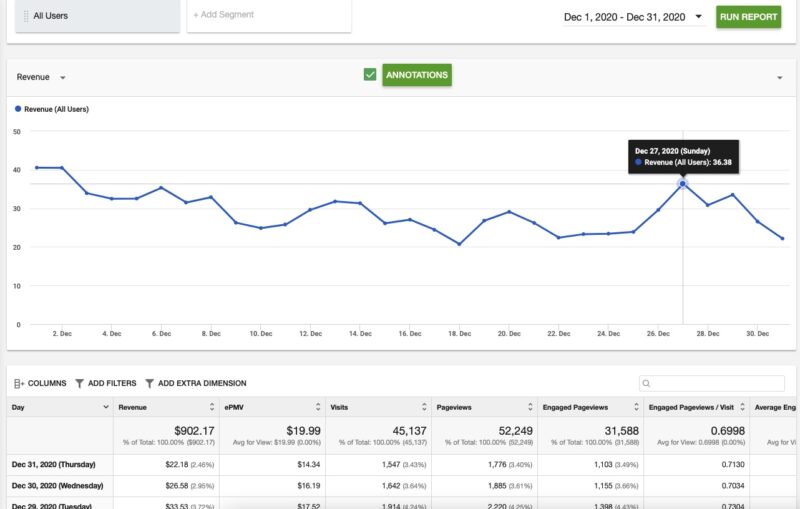
Task: Click the Add Filters funnel icon
Action: [80, 383]
